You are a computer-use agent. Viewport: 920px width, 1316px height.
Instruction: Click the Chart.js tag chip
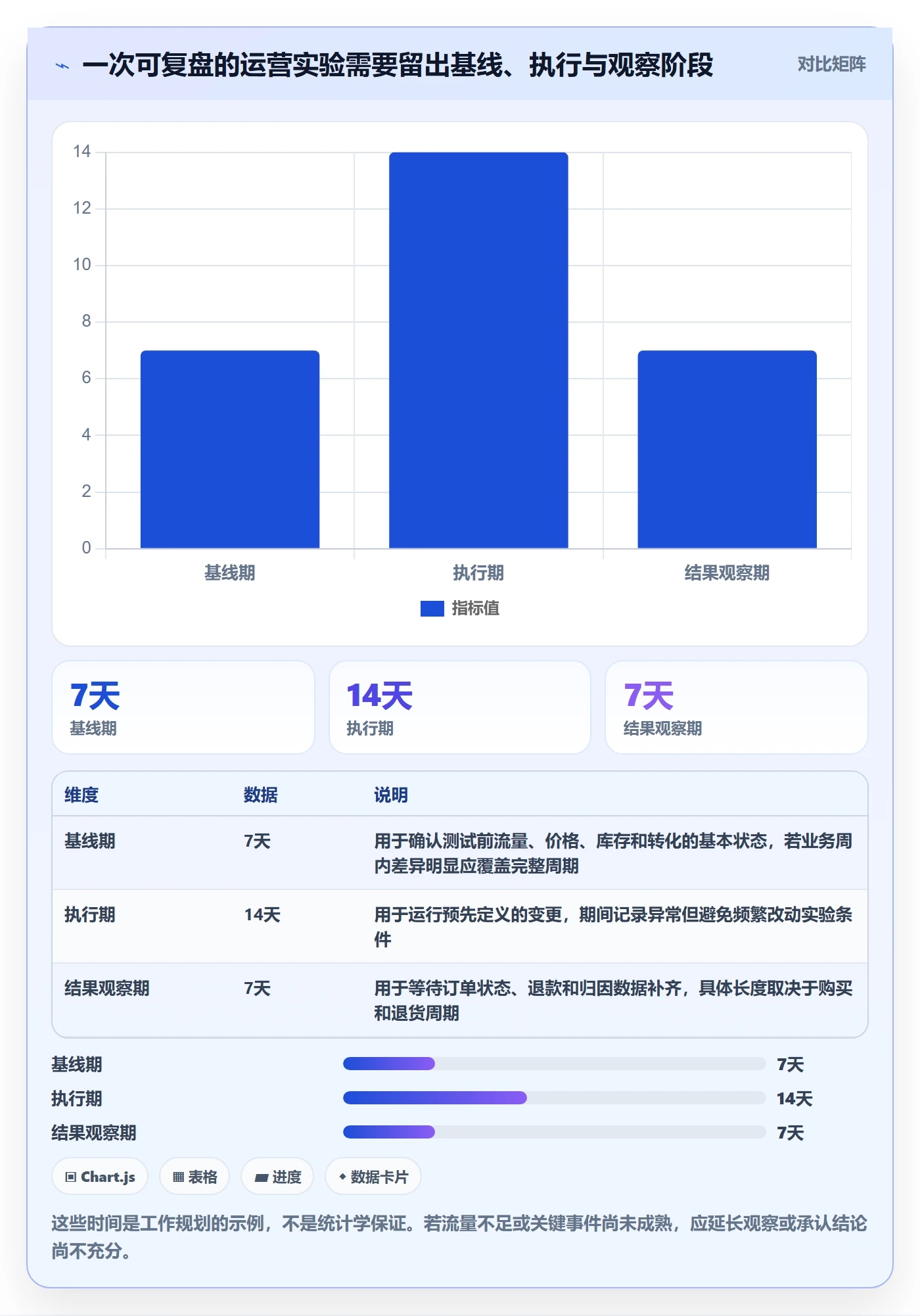pos(100,1177)
